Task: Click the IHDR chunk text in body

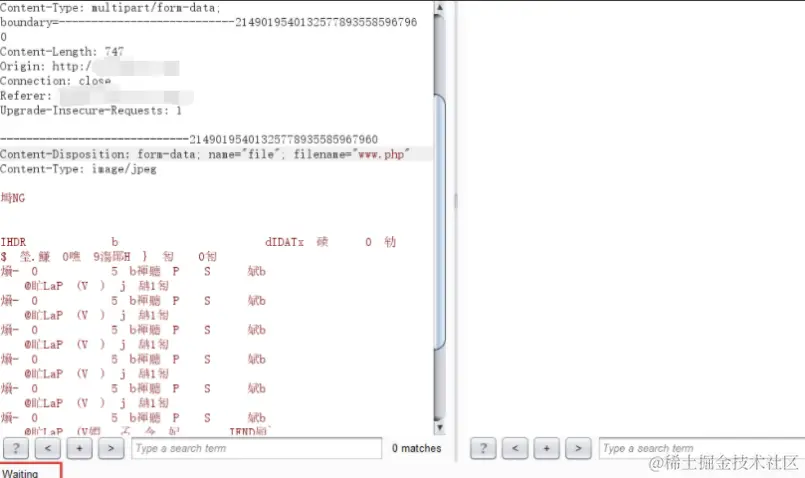Action: 13,242
